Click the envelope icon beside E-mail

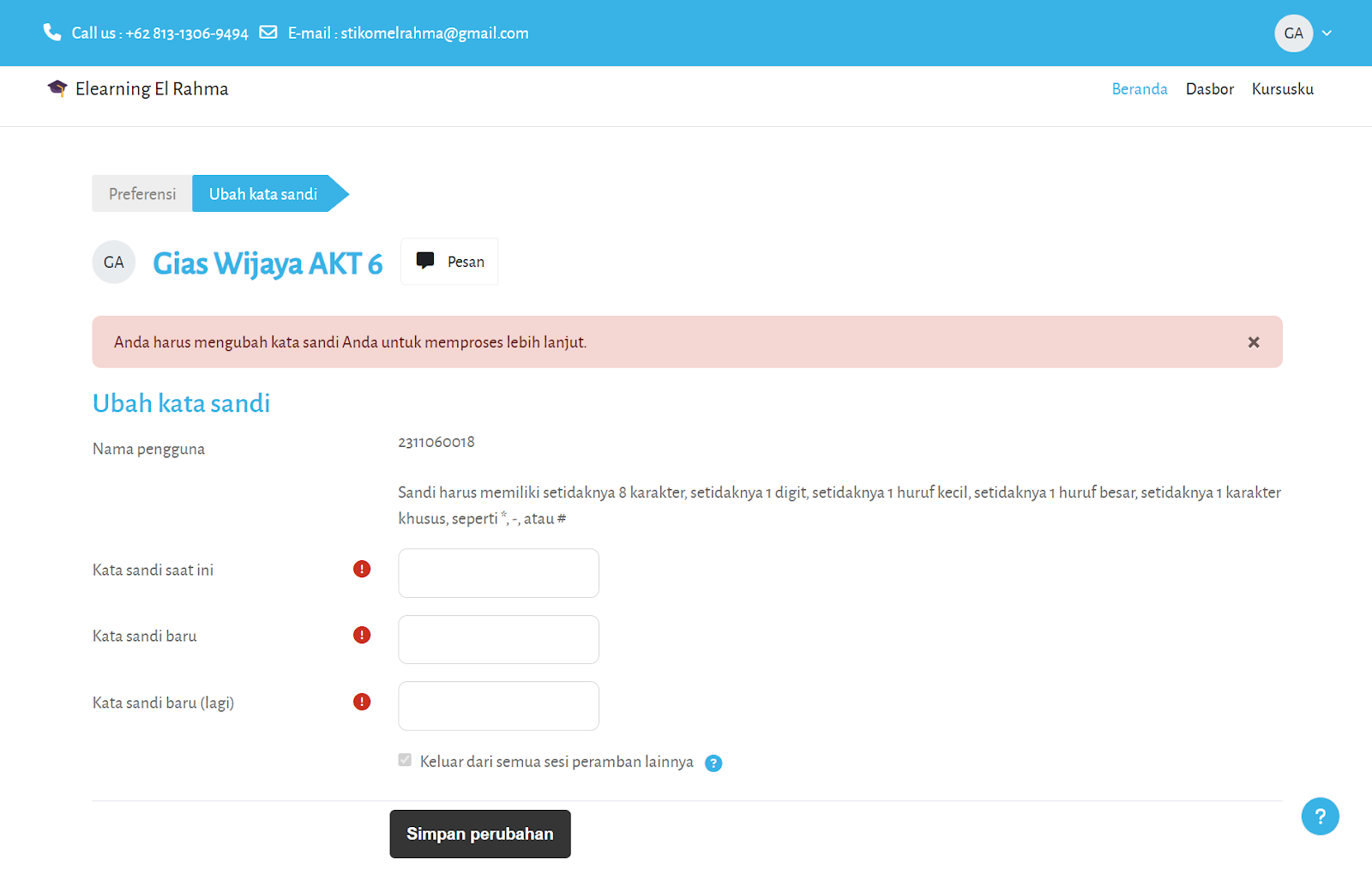tap(268, 33)
